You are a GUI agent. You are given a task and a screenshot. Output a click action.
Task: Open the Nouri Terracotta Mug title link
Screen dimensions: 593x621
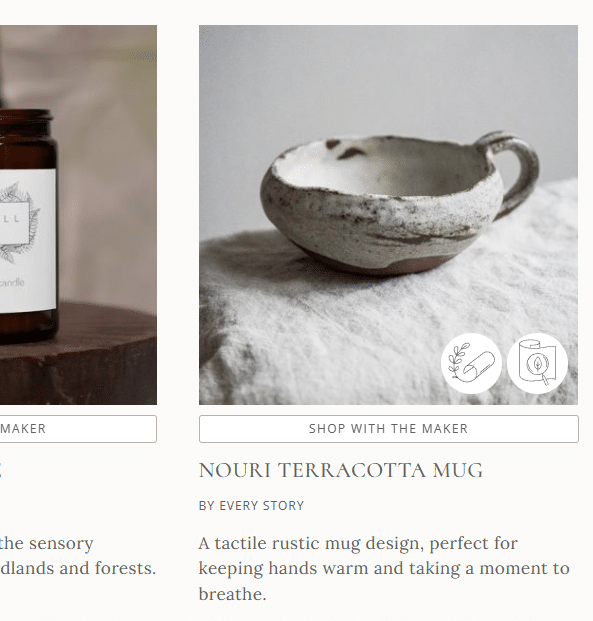(x=341, y=471)
